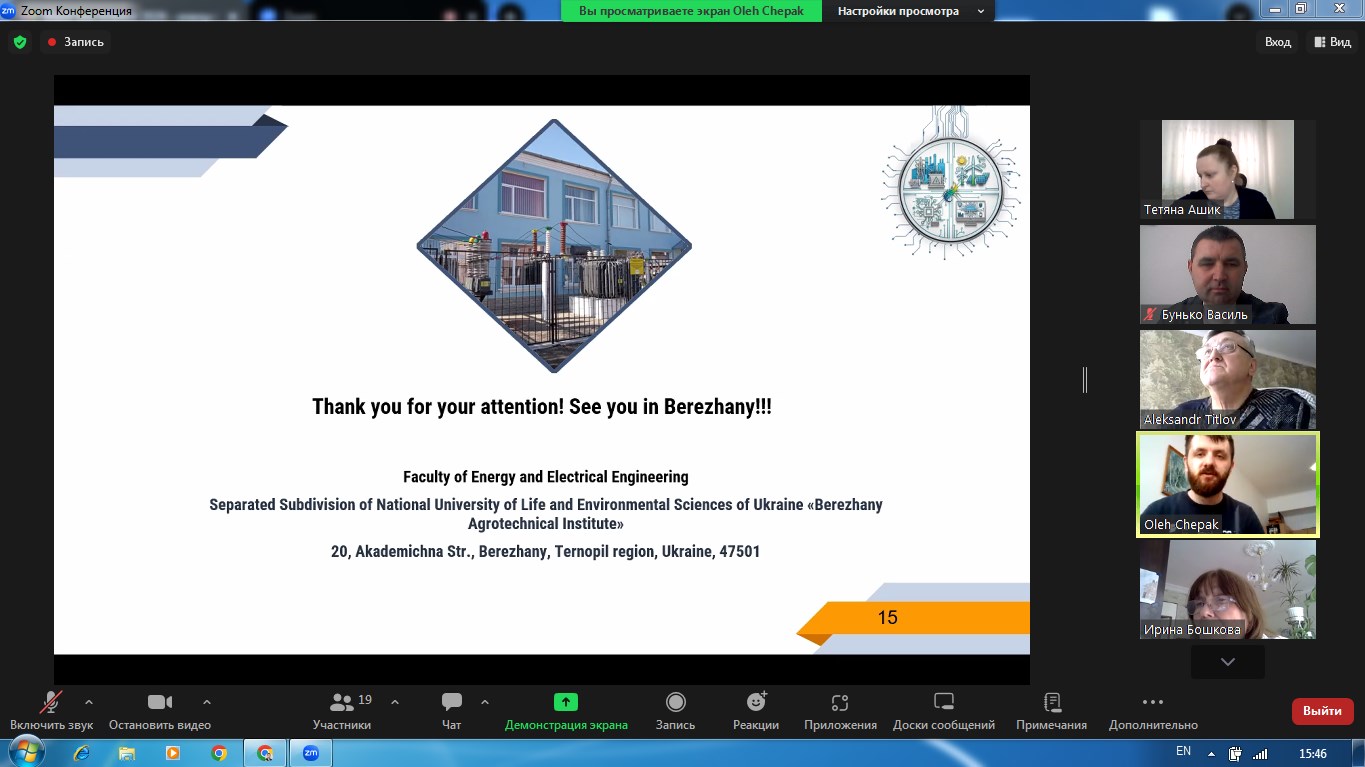Expand chat options arrow next to Чат
1365x767 pixels.
(x=485, y=702)
